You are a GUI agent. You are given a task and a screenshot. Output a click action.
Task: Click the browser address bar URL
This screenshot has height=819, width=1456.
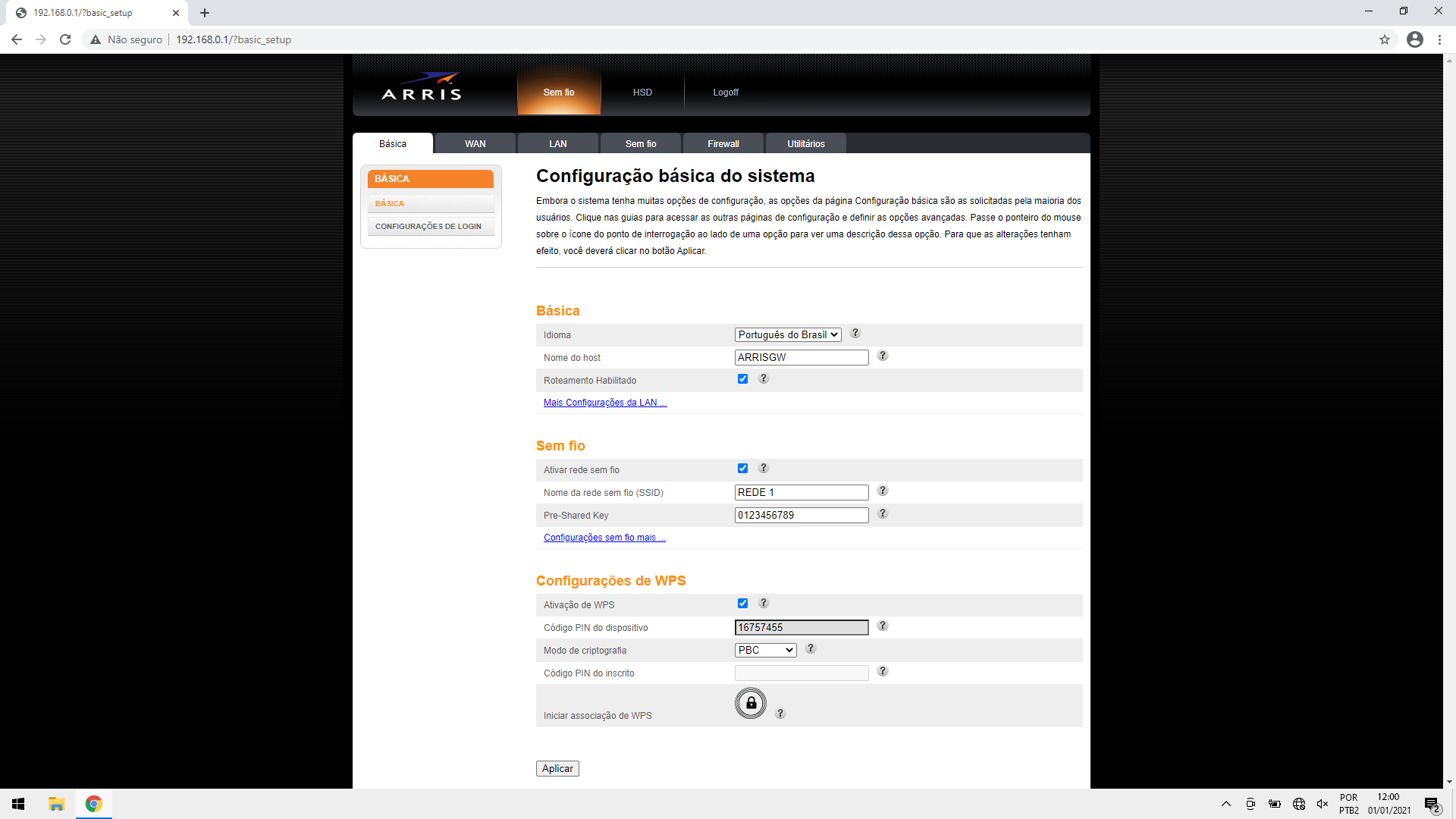(x=234, y=39)
